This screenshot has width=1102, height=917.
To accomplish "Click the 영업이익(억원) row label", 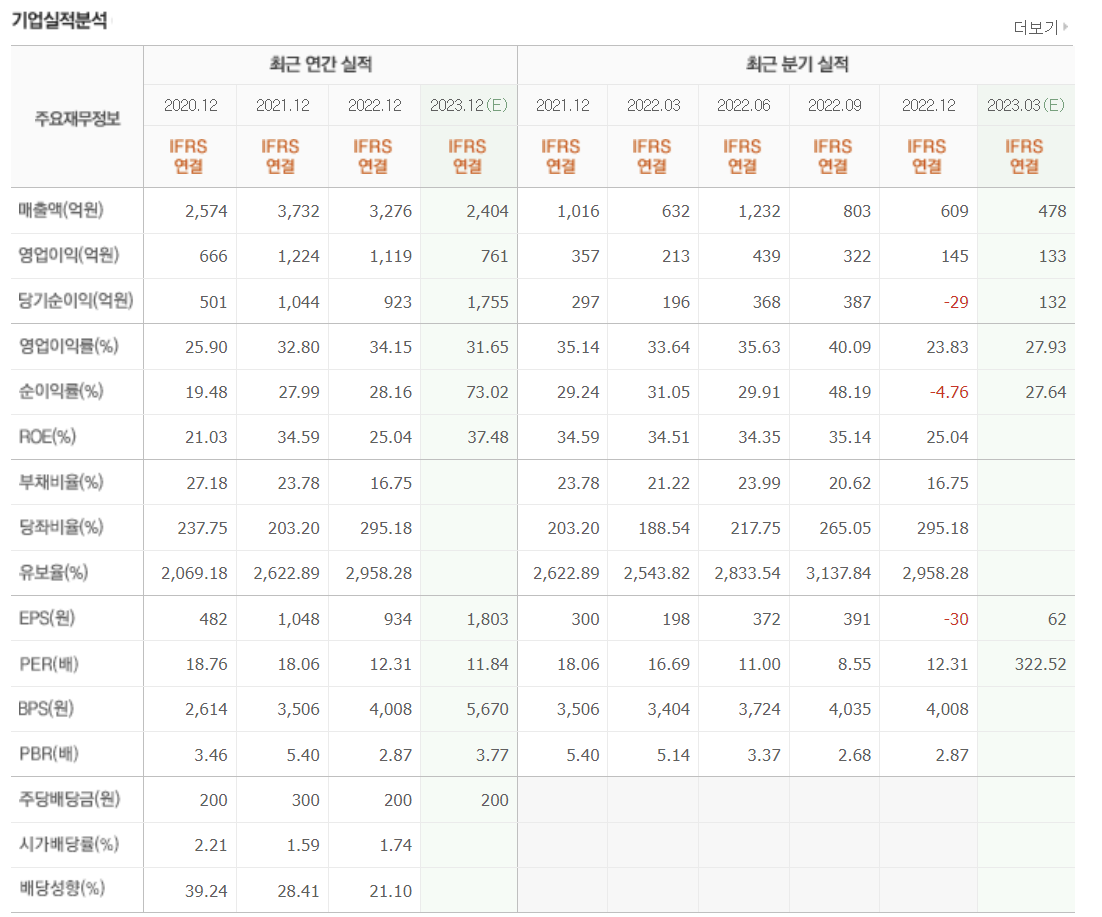I will pyautogui.click(x=69, y=255).
